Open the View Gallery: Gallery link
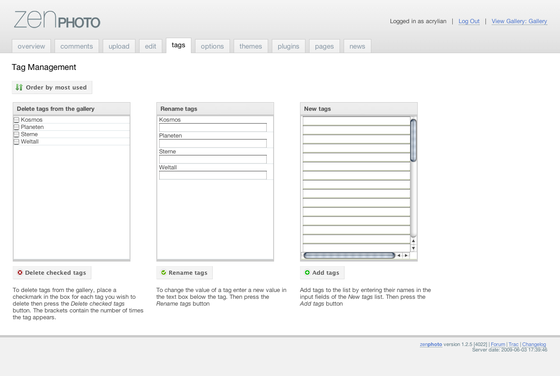This screenshot has height=376, width=560. point(519,21)
